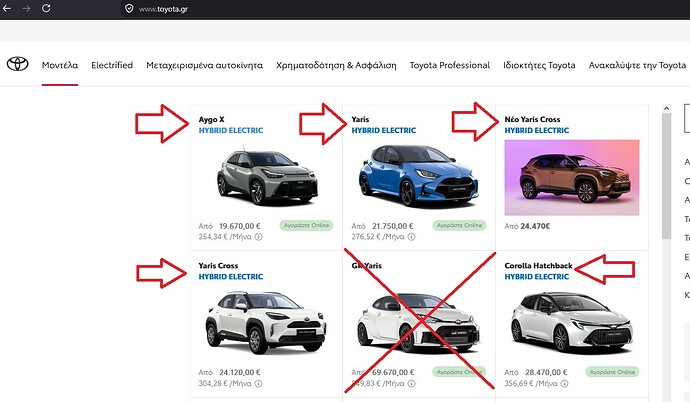The width and height of the screenshot is (690, 402).
Task: Click the blue Yaris car image
Action: tap(418, 176)
